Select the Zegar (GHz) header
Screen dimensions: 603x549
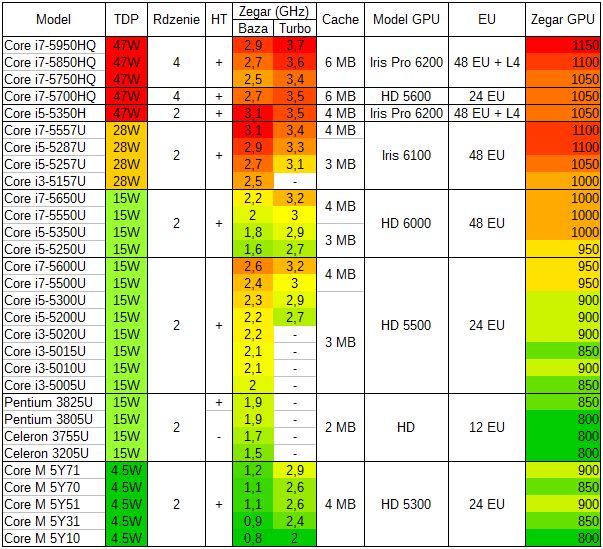274,12
